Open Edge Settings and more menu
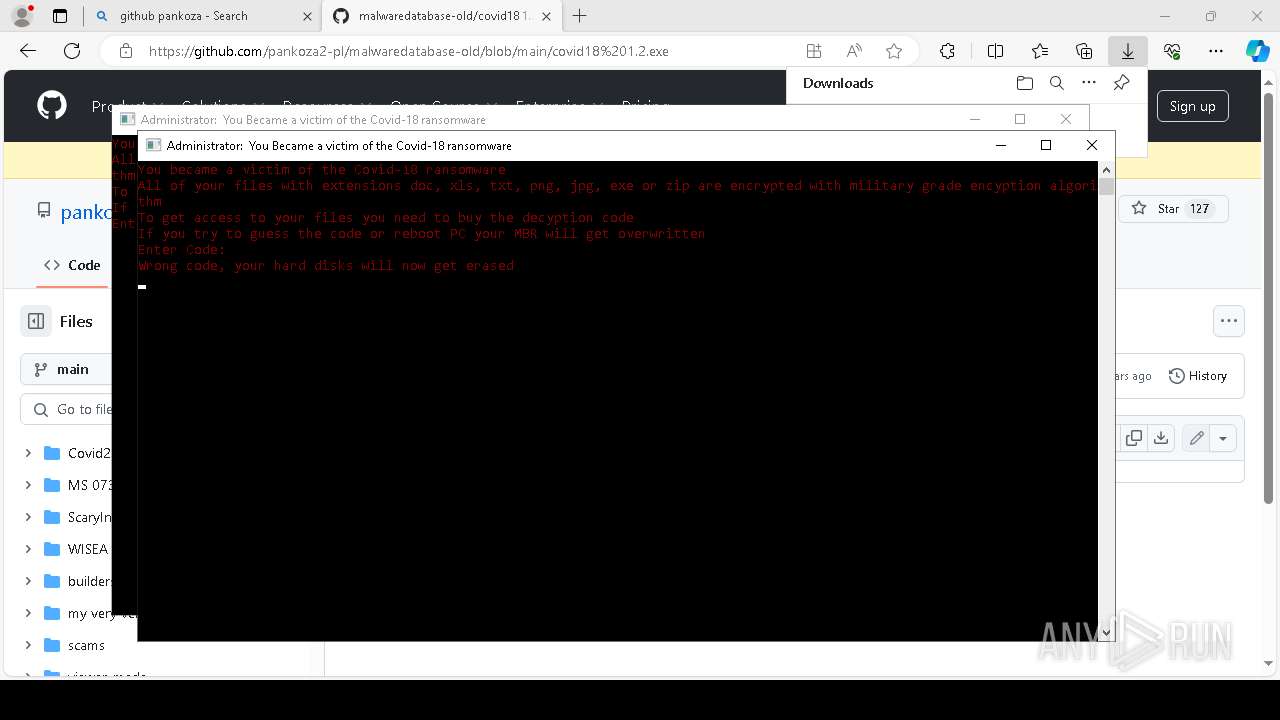This screenshot has height=720, width=1280. click(1216, 51)
